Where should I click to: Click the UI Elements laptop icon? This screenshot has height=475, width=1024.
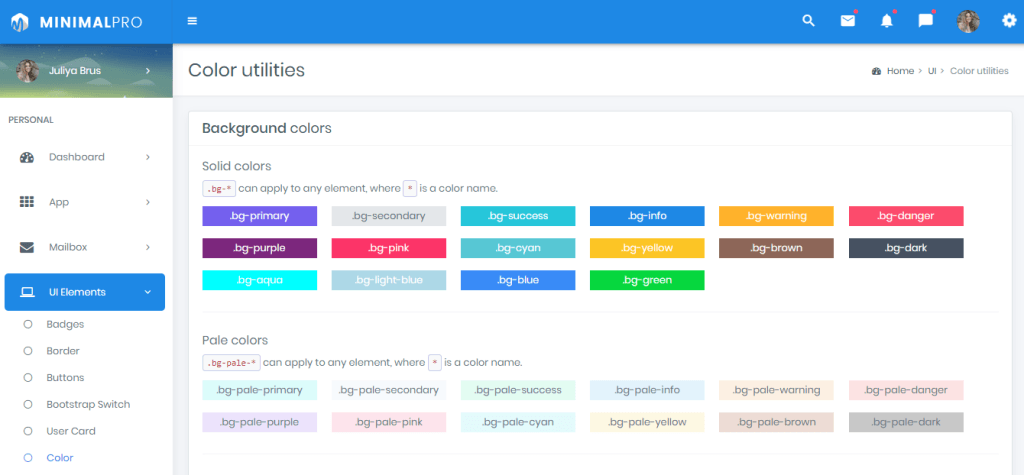point(27,292)
